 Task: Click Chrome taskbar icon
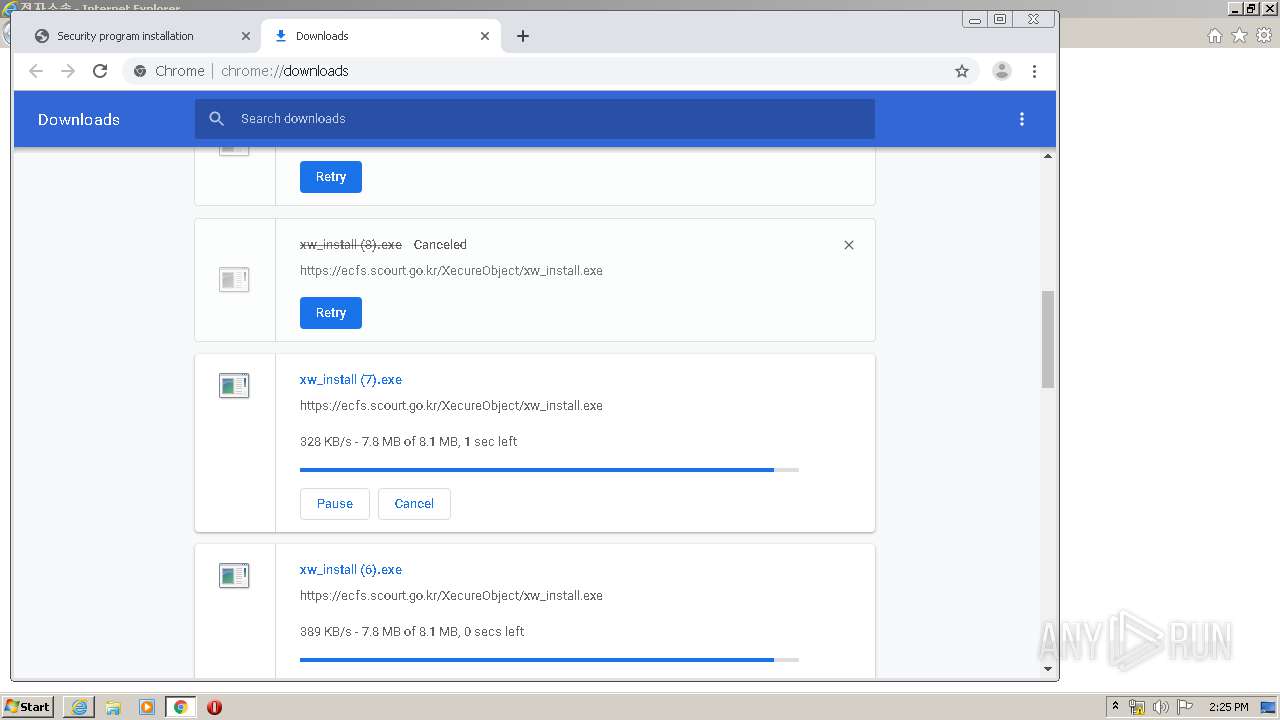[x=180, y=707]
